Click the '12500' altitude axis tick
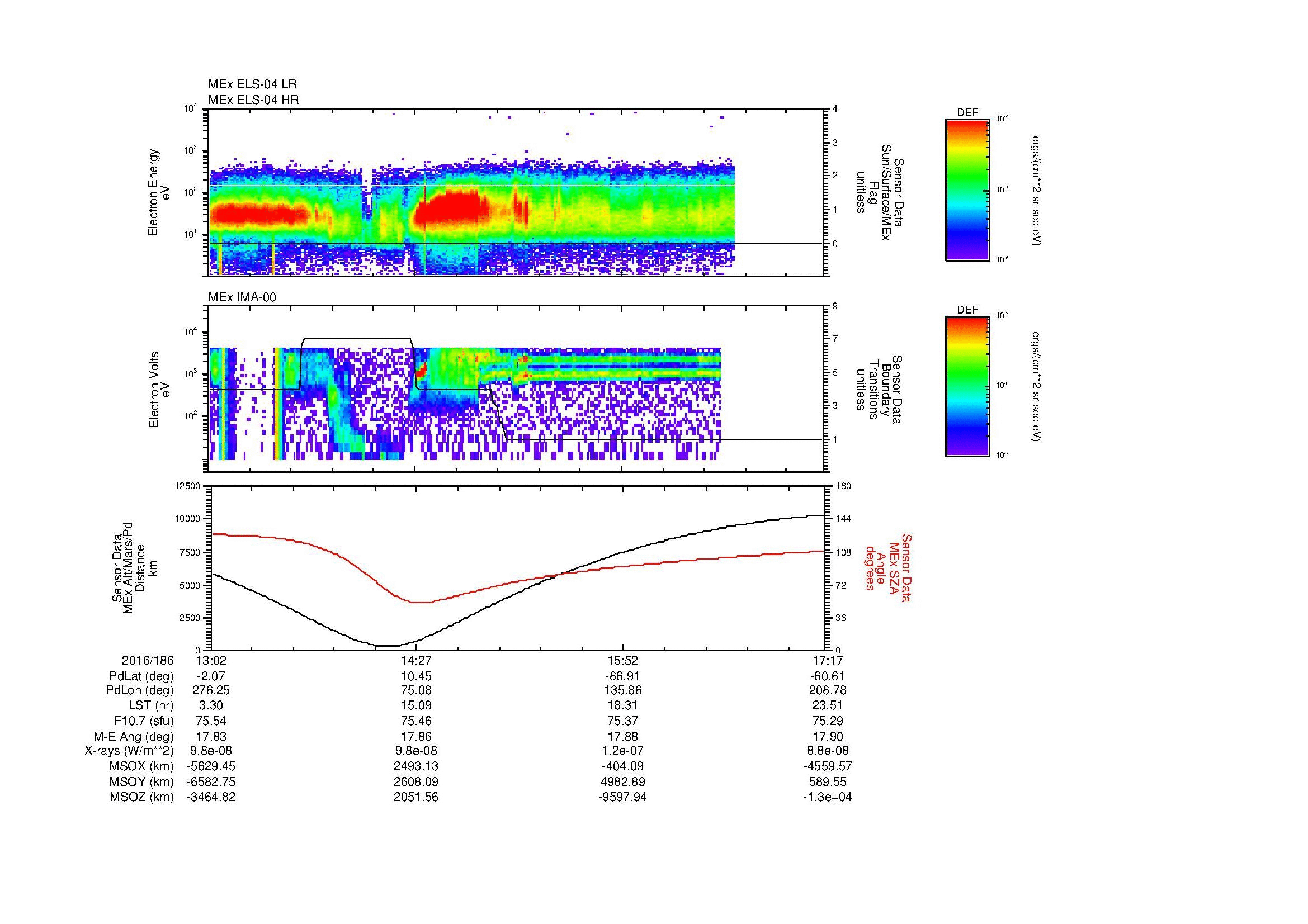 coord(187,486)
